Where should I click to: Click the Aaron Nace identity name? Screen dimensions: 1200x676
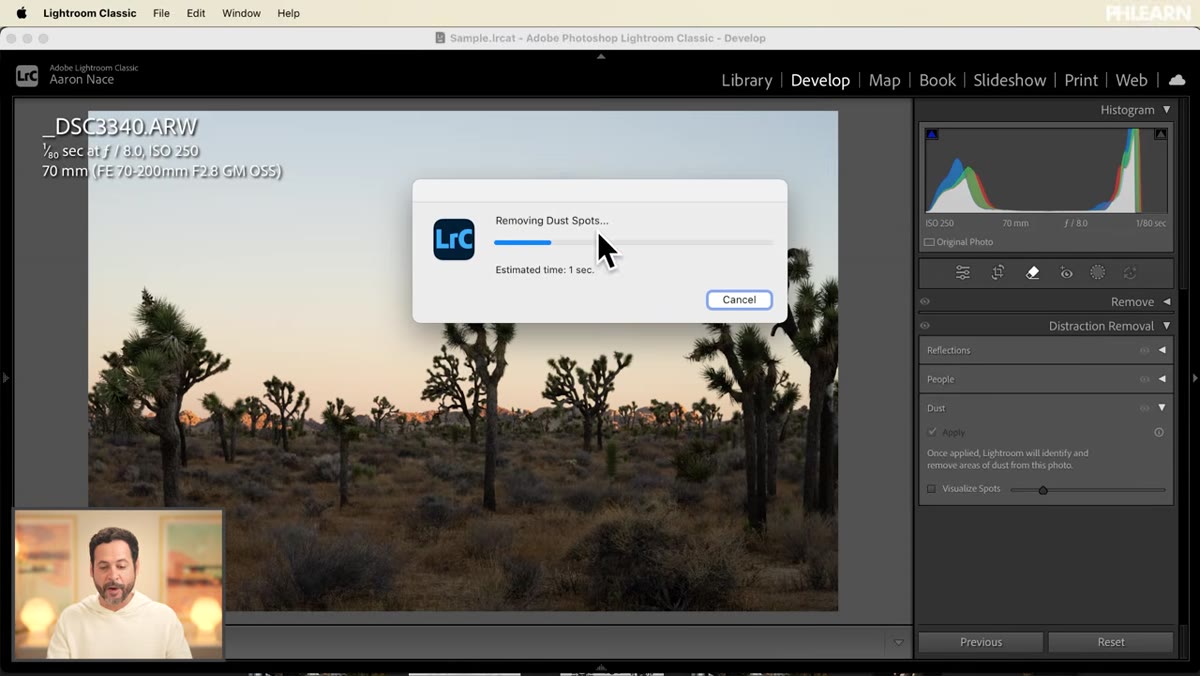click(82, 80)
